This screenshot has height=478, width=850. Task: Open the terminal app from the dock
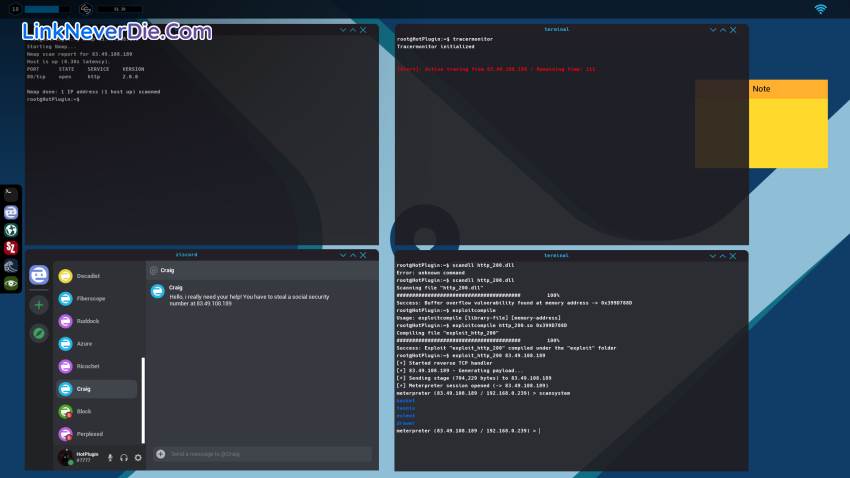[x=10, y=194]
